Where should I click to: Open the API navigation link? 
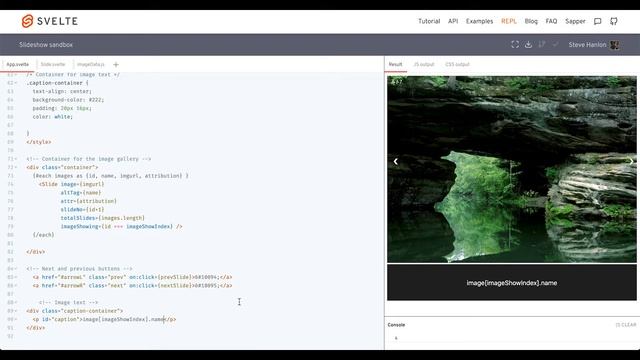[453, 21]
